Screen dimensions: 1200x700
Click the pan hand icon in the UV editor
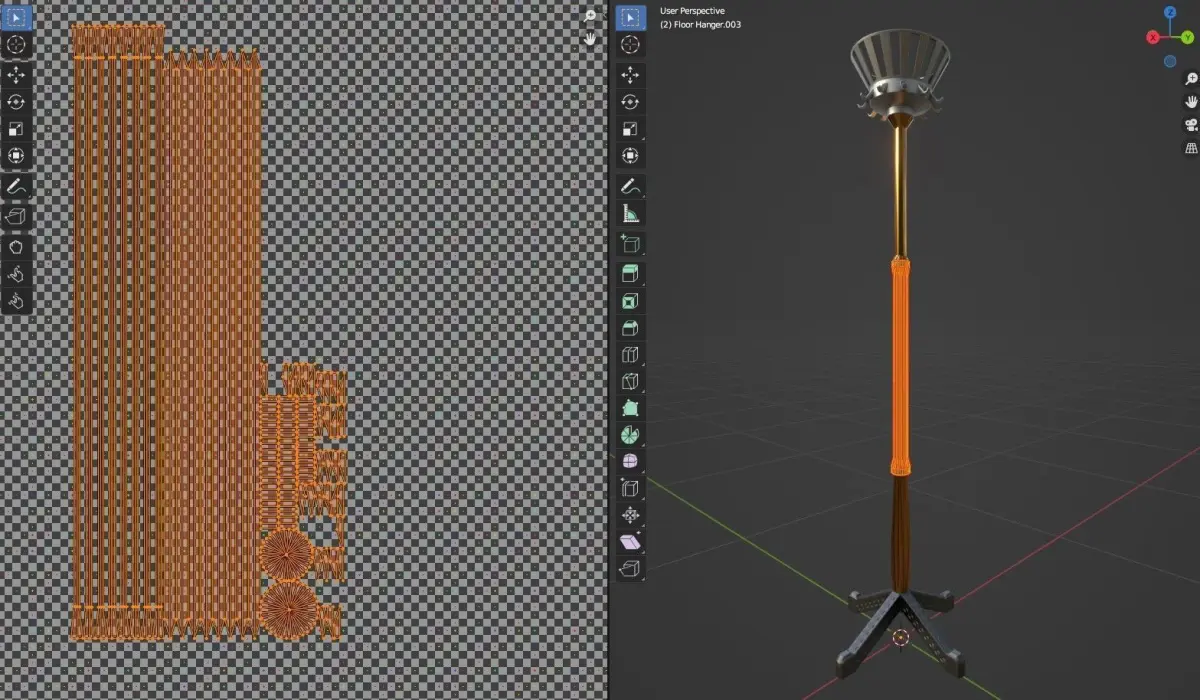[590, 38]
